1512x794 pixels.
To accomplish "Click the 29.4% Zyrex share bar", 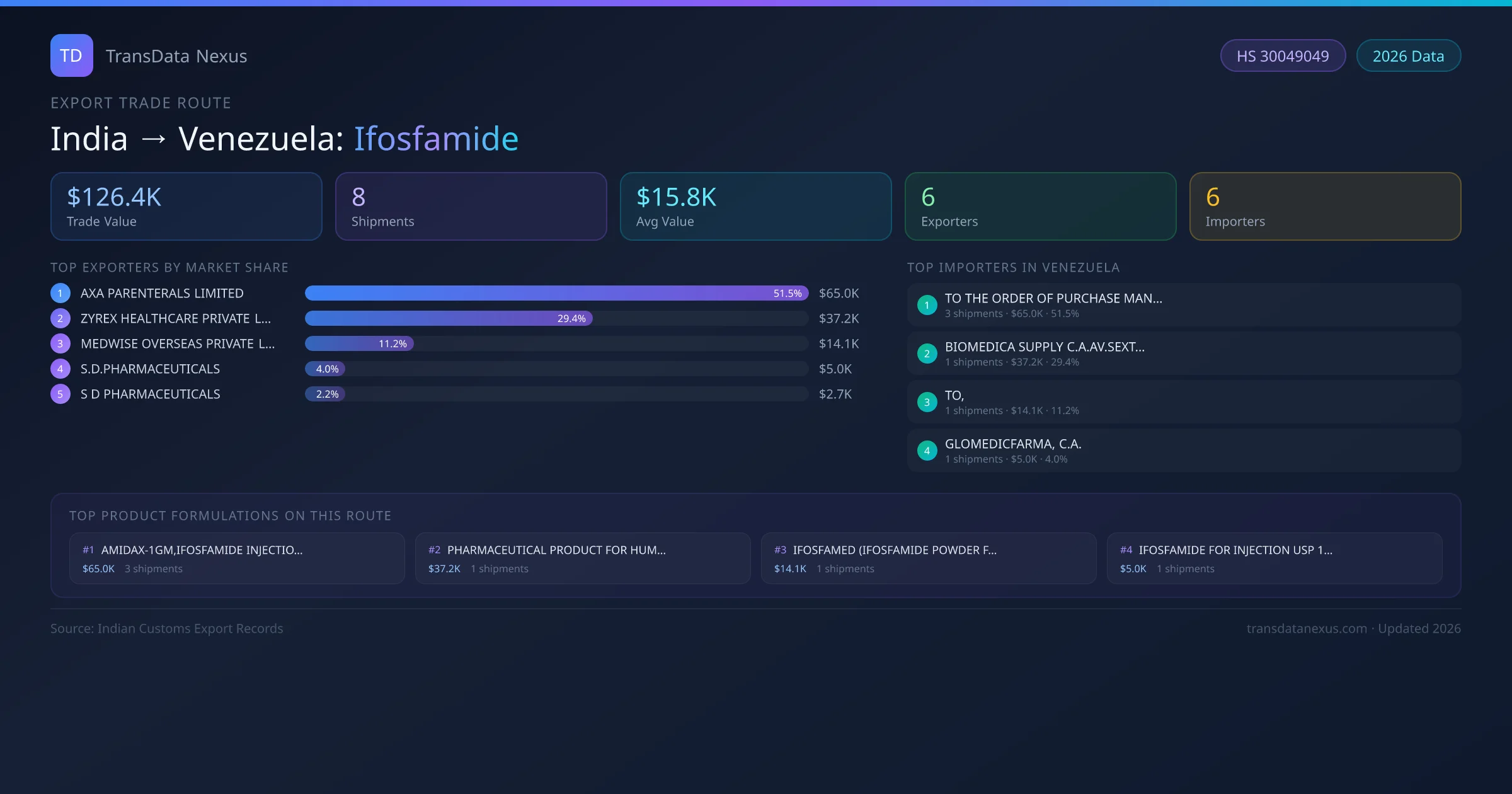I will (449, 318).
